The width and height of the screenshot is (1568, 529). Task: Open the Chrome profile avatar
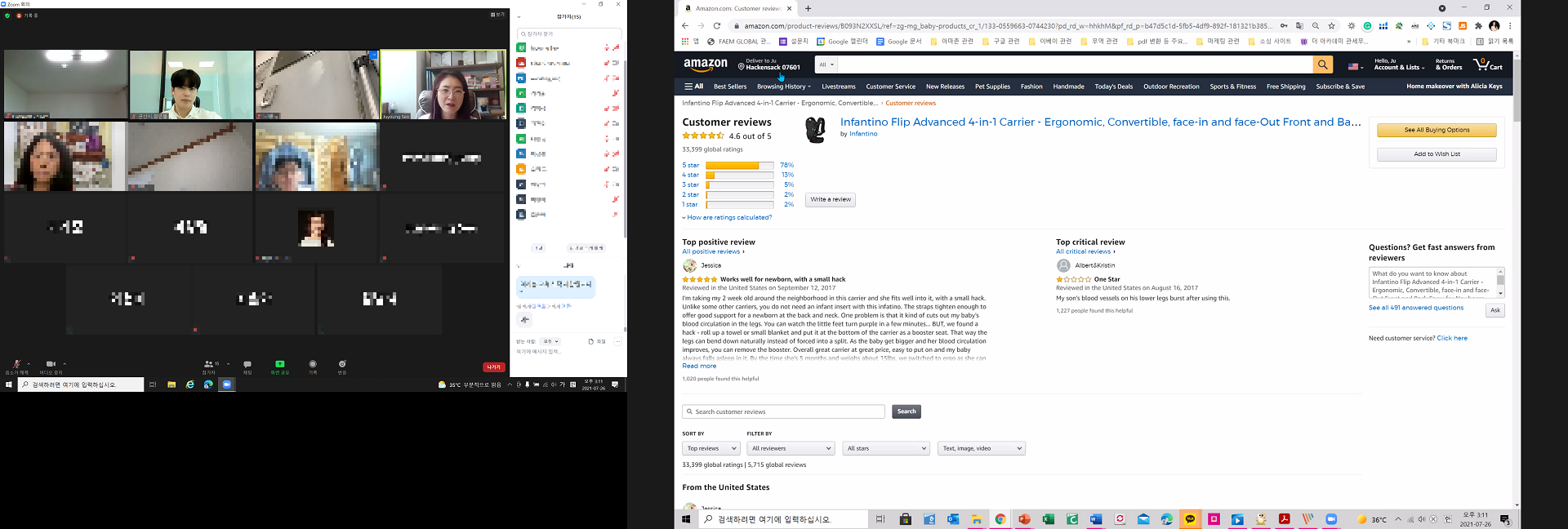[1494, 26]
